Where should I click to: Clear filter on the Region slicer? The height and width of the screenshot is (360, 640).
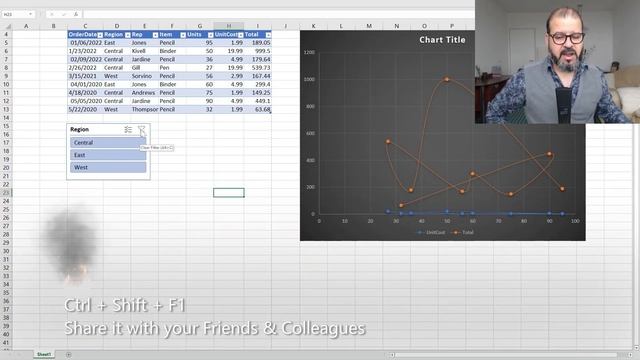141,130
